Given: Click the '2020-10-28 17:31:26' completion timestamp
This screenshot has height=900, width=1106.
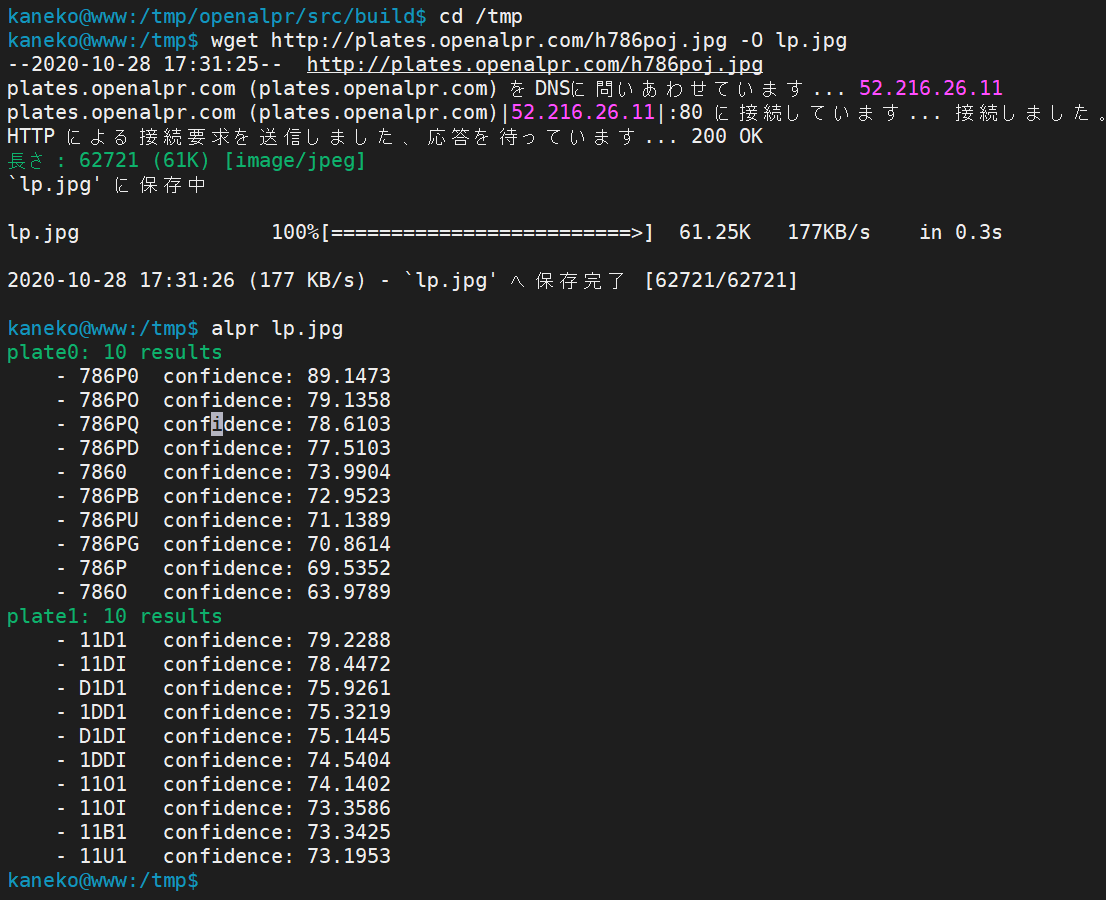Looking at the screenshot, I should [121, 281].
